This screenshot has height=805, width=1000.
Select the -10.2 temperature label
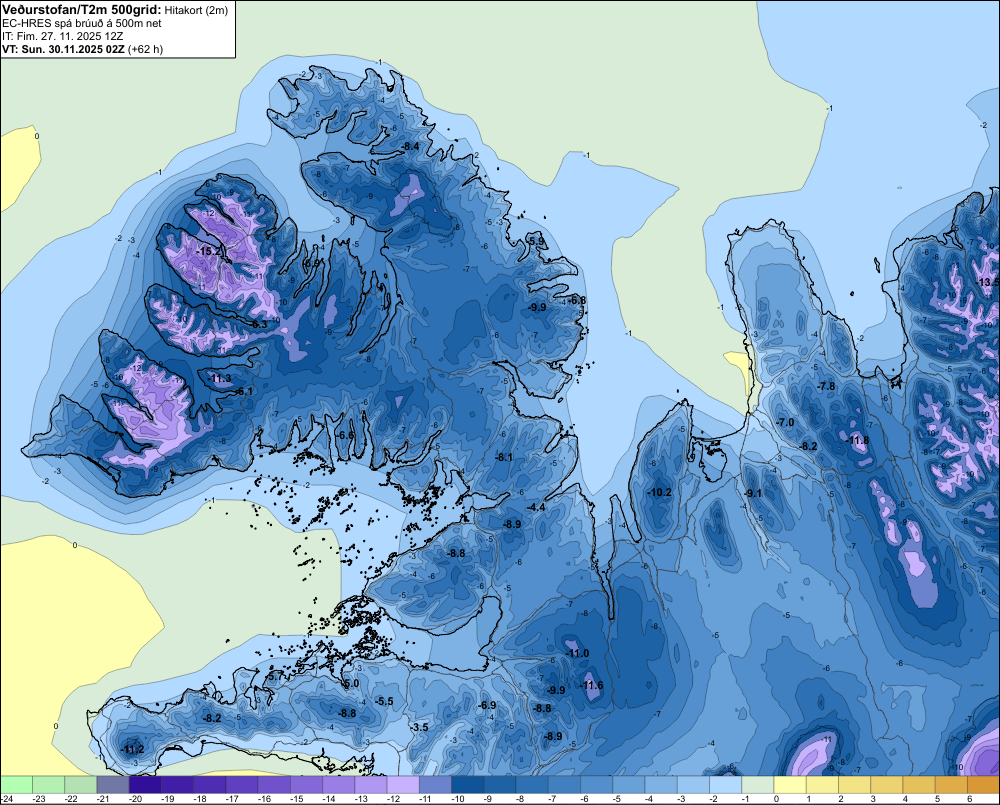[x=659, y=492]
